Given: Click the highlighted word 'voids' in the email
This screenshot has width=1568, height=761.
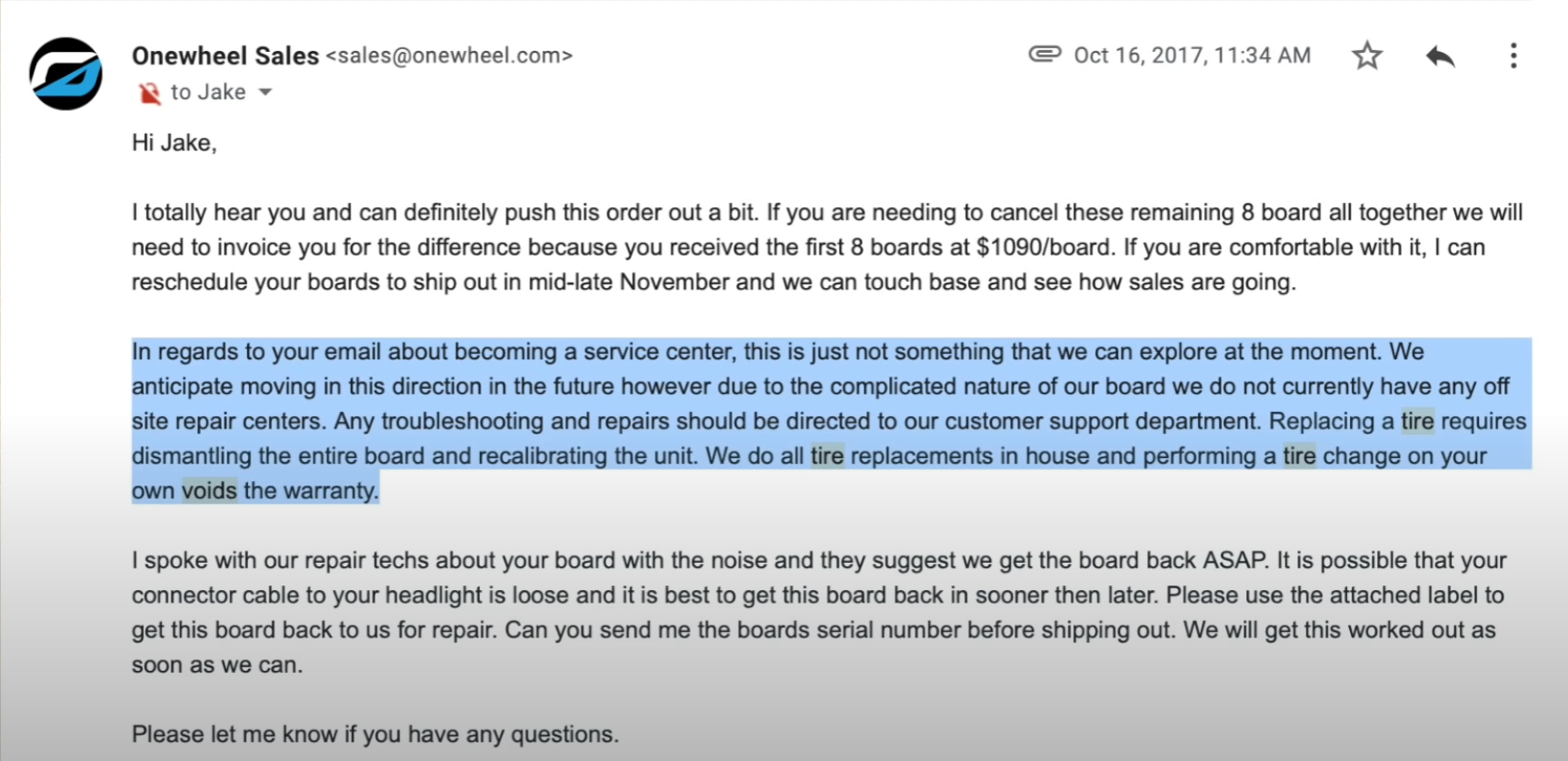Looking at the screenshot, I should [209, 491].
